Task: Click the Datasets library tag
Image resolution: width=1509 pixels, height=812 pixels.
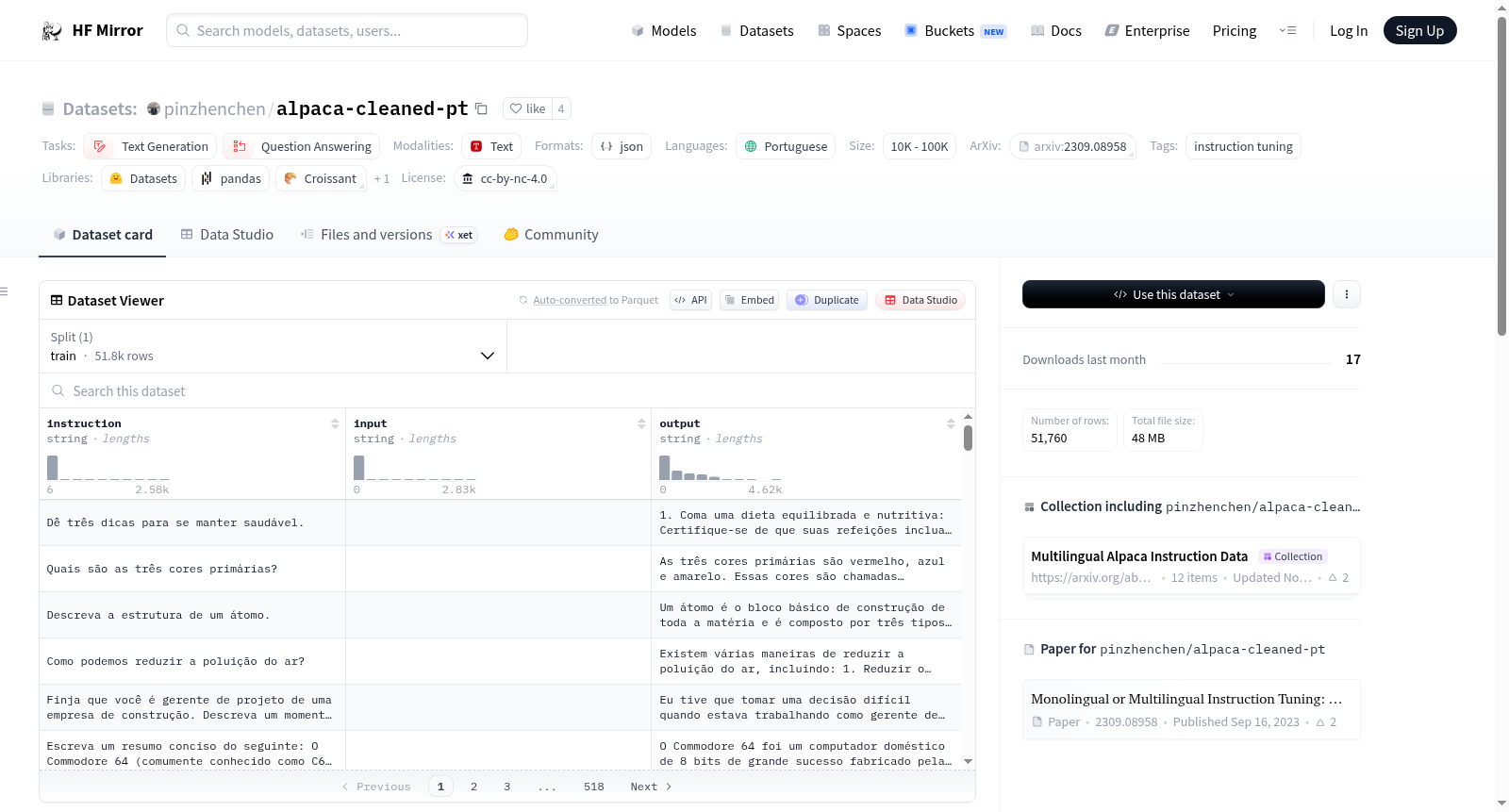Action: [143, 178]
